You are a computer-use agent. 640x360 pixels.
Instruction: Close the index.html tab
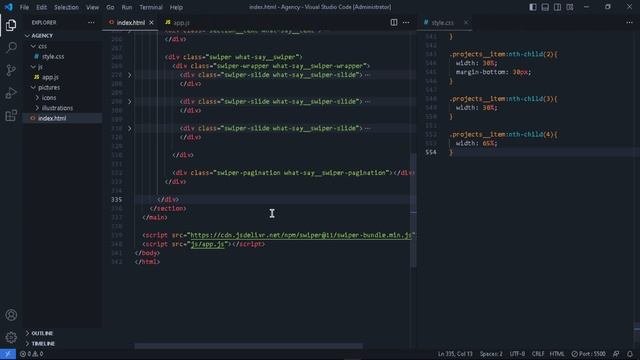tap(151, 22)
